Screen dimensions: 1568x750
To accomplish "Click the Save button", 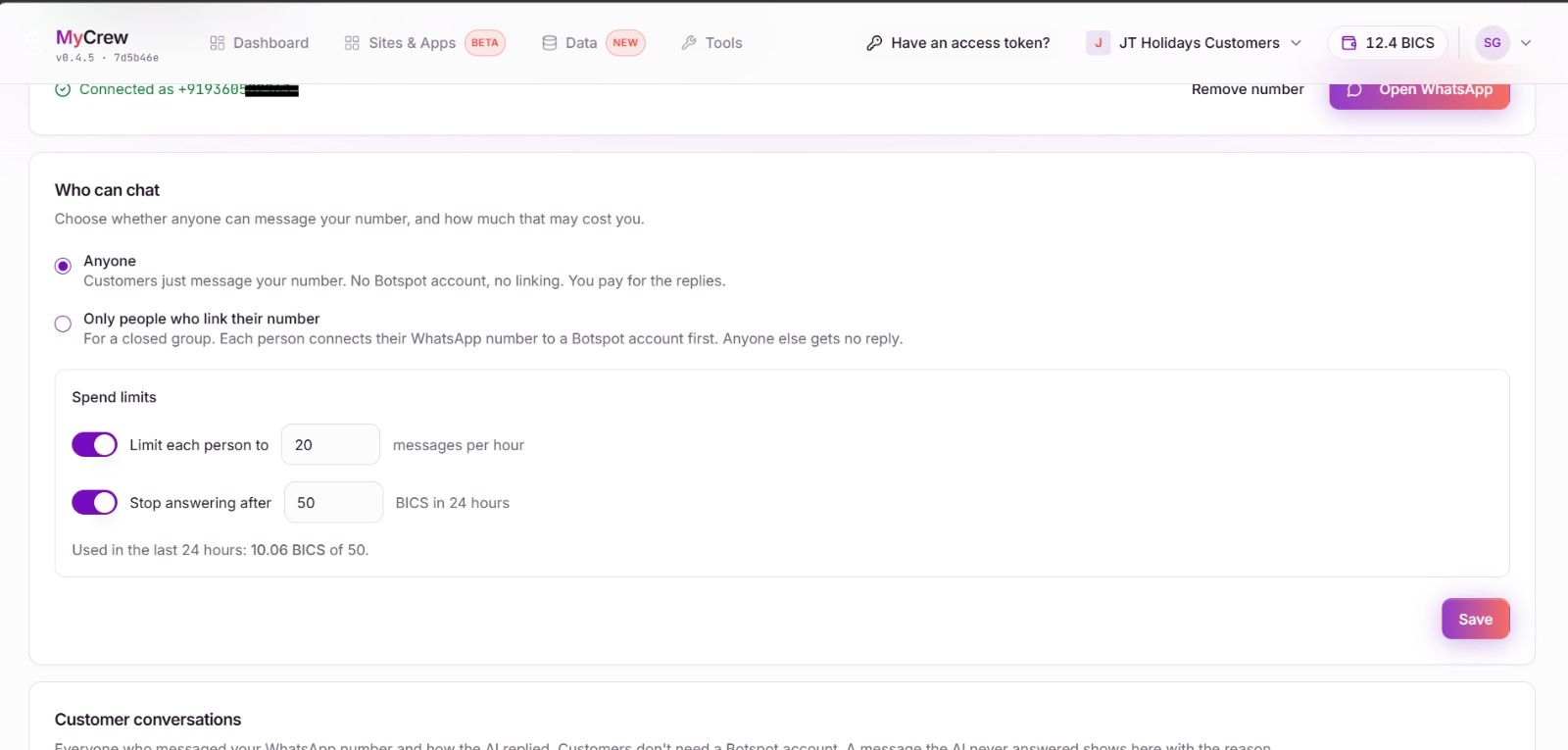I will click(x=1475, y=619).
